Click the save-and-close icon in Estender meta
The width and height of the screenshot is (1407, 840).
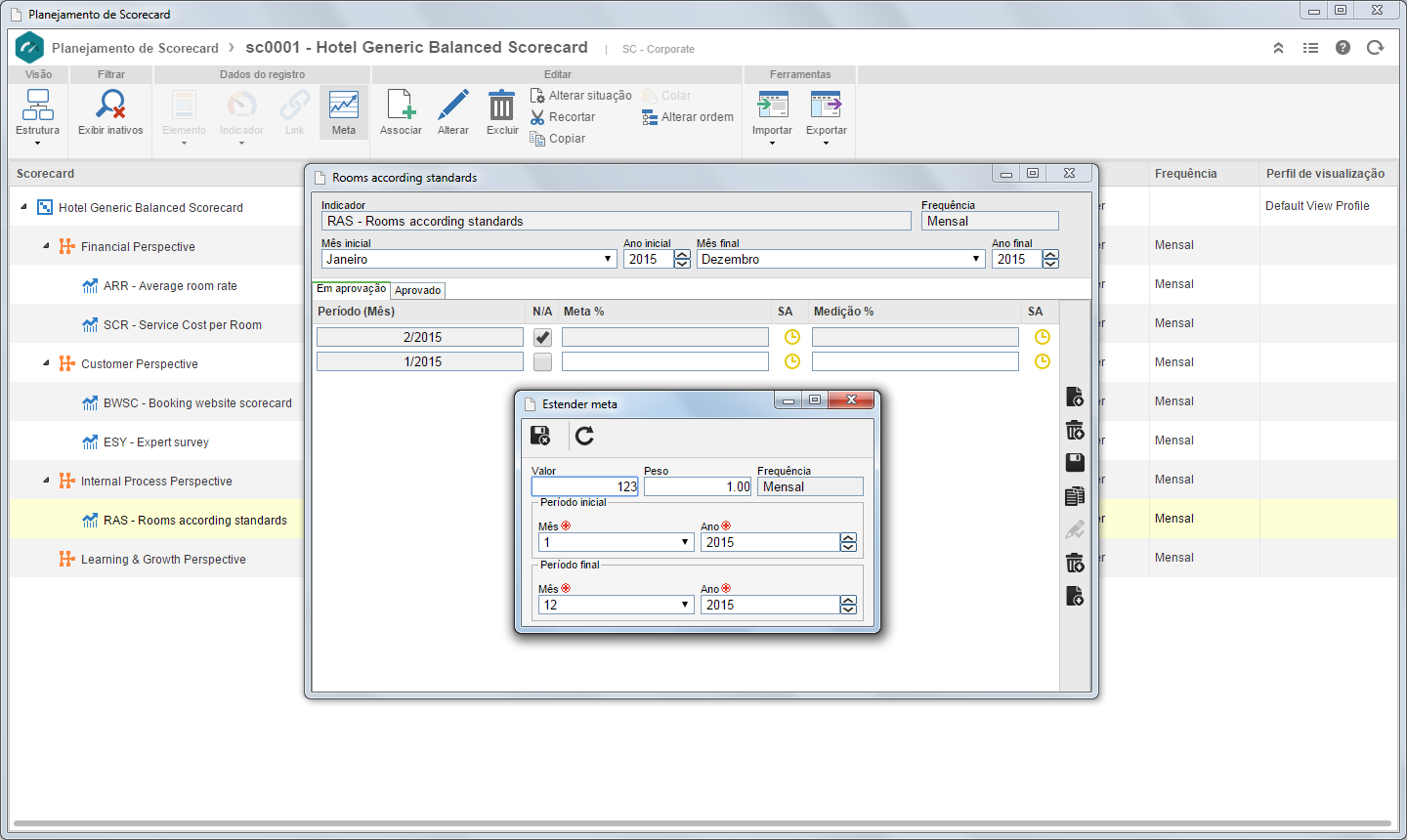[x=539, y=436]
